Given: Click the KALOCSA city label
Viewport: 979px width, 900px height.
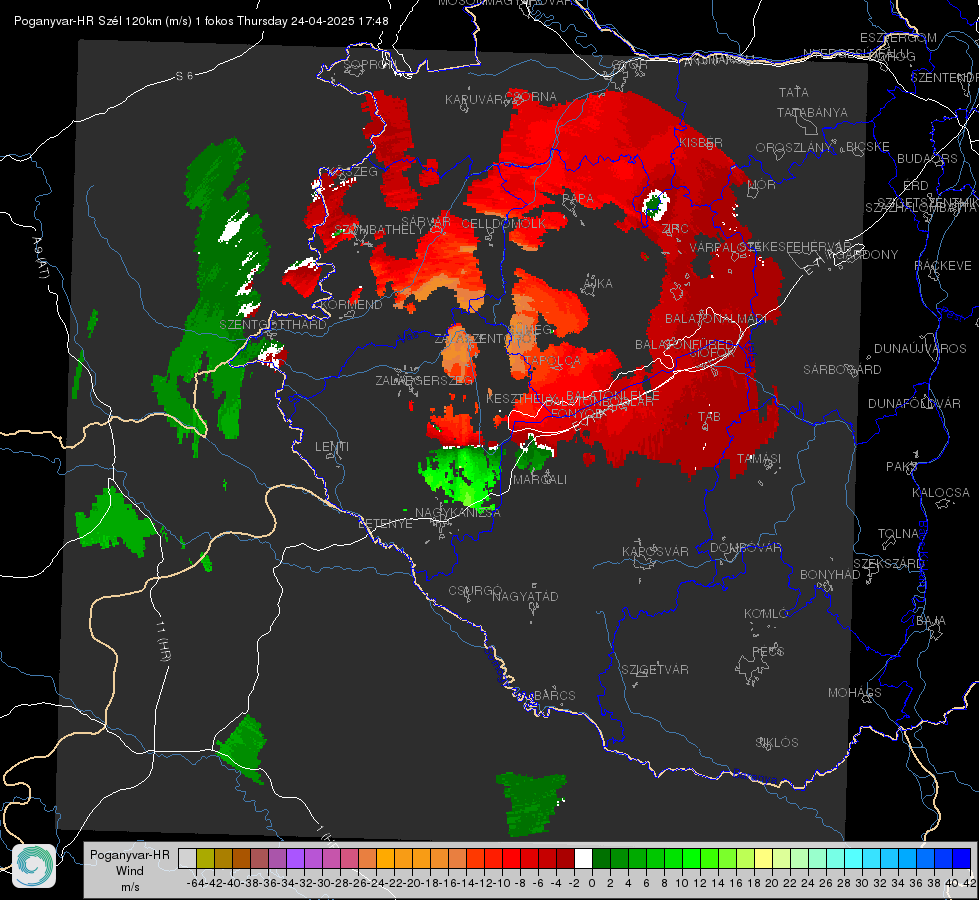Looking at the screenshot, I should click(941, 493).
